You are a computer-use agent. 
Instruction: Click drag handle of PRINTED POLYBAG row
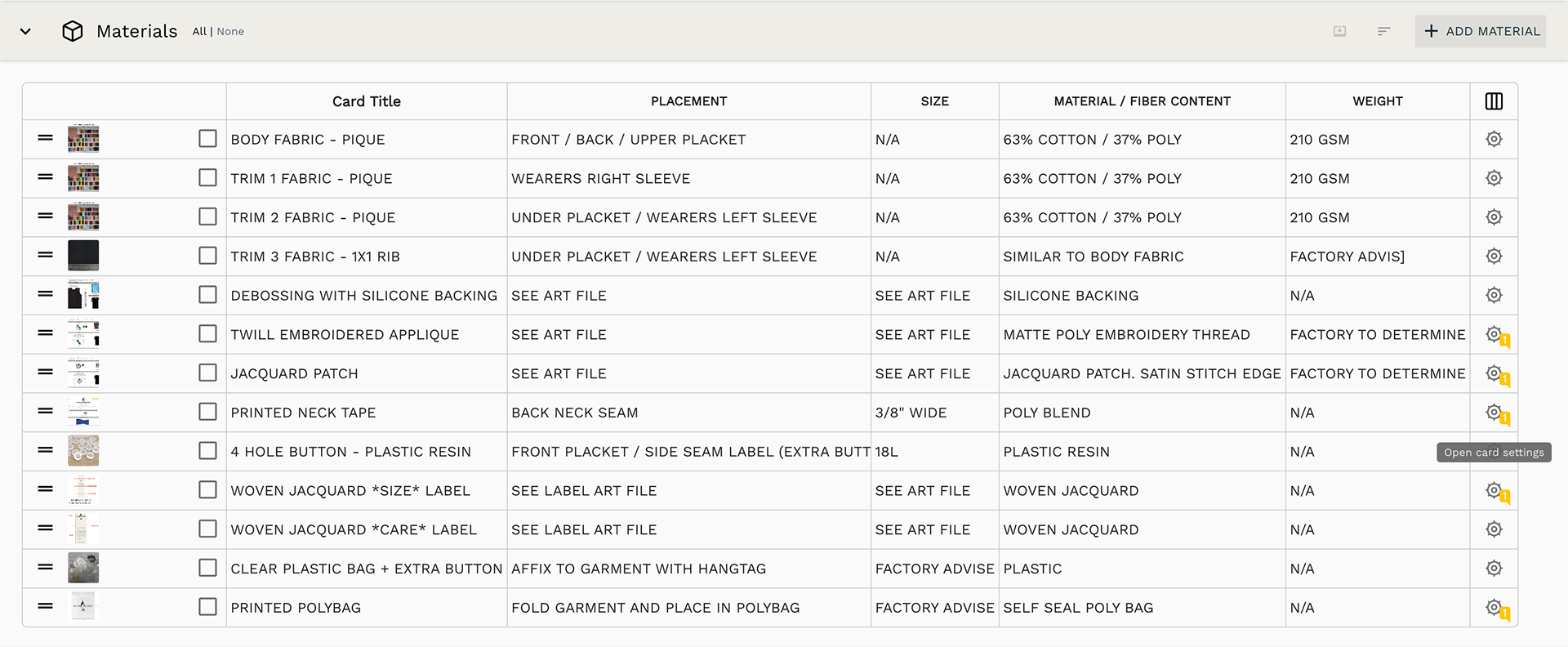(46, 606)
